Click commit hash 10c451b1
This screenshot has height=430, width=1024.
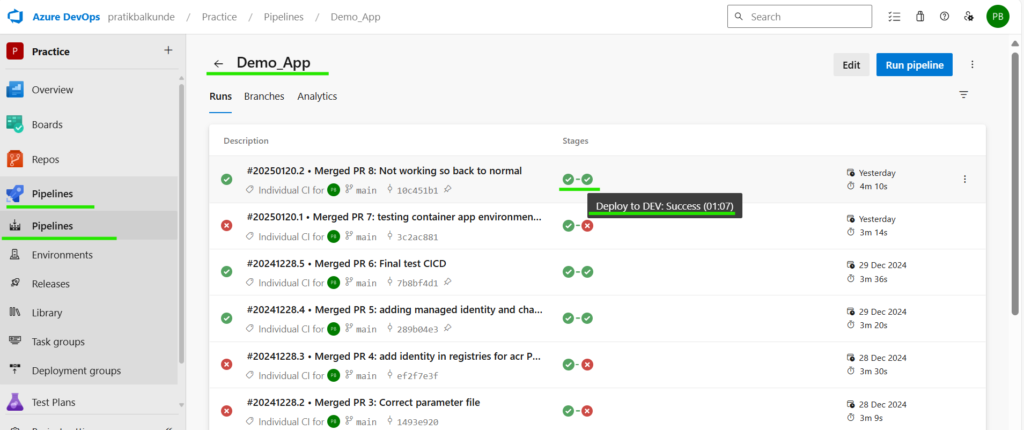pyautogui.click(x=417, y=190)
